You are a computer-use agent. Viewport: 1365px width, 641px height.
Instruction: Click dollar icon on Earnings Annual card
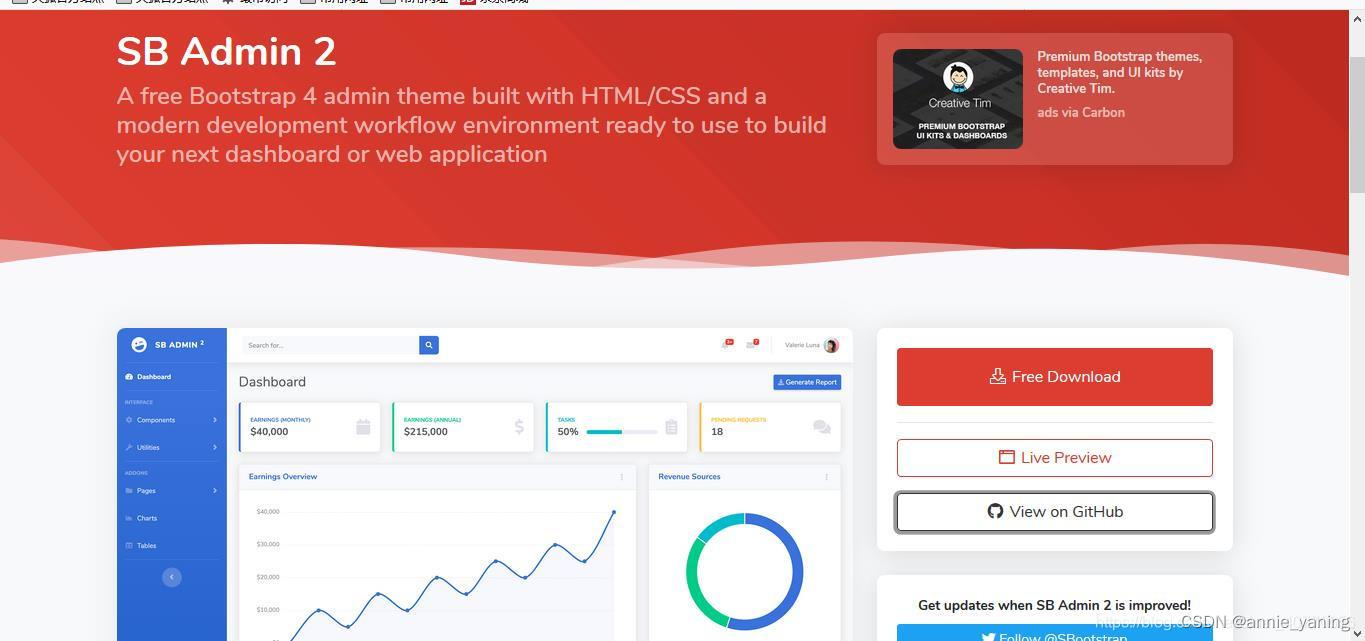519,427
